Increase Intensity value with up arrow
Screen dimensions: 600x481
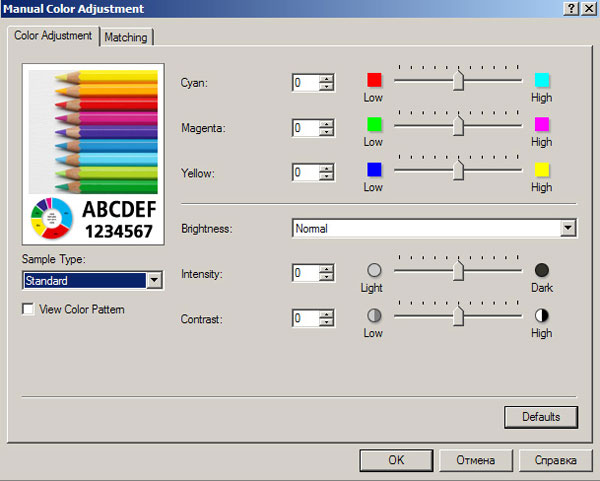coord(326,269)
